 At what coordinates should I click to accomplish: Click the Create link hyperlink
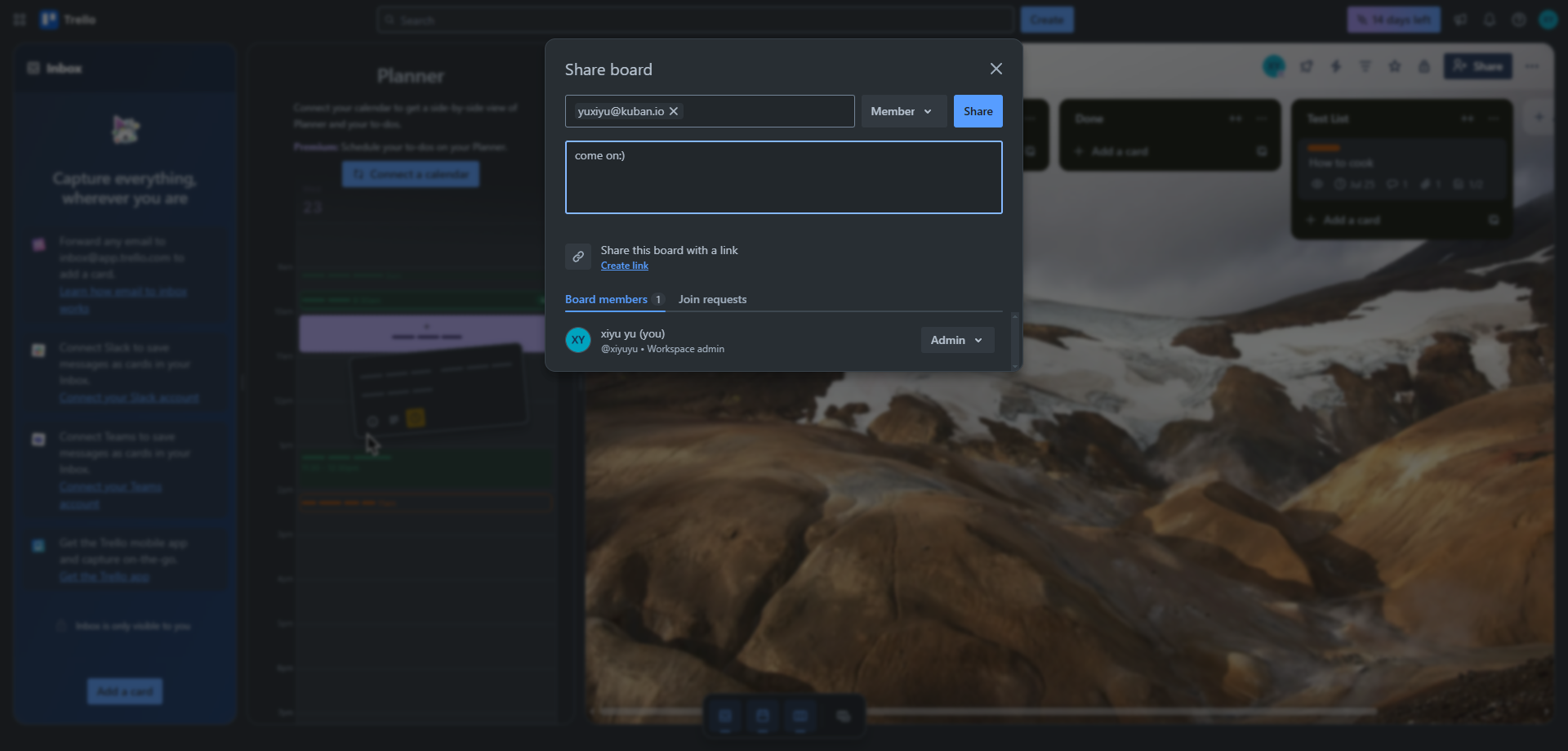click(625, 266)
